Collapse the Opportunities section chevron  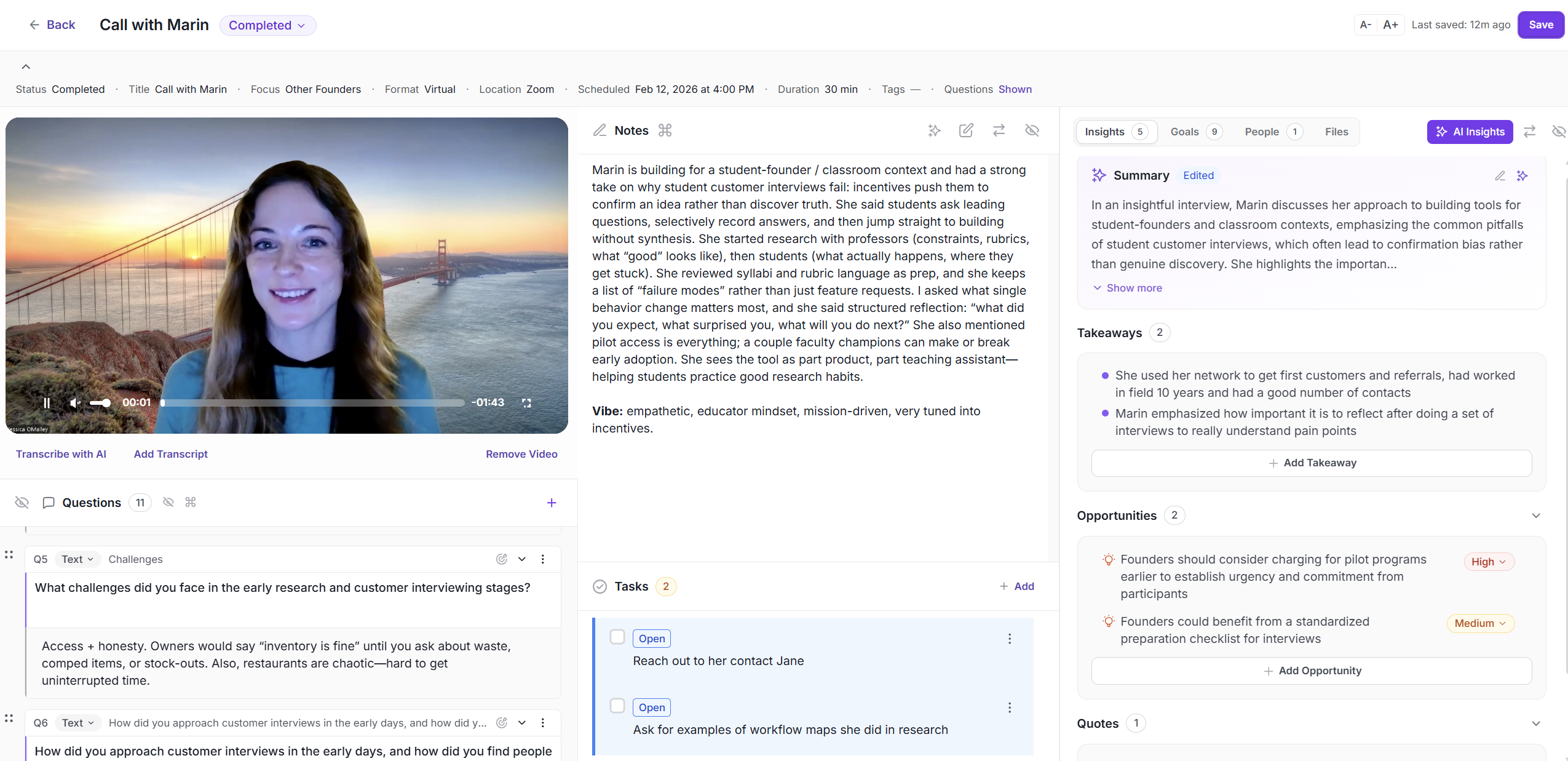pyautogui.click(x=1536, y=516)
